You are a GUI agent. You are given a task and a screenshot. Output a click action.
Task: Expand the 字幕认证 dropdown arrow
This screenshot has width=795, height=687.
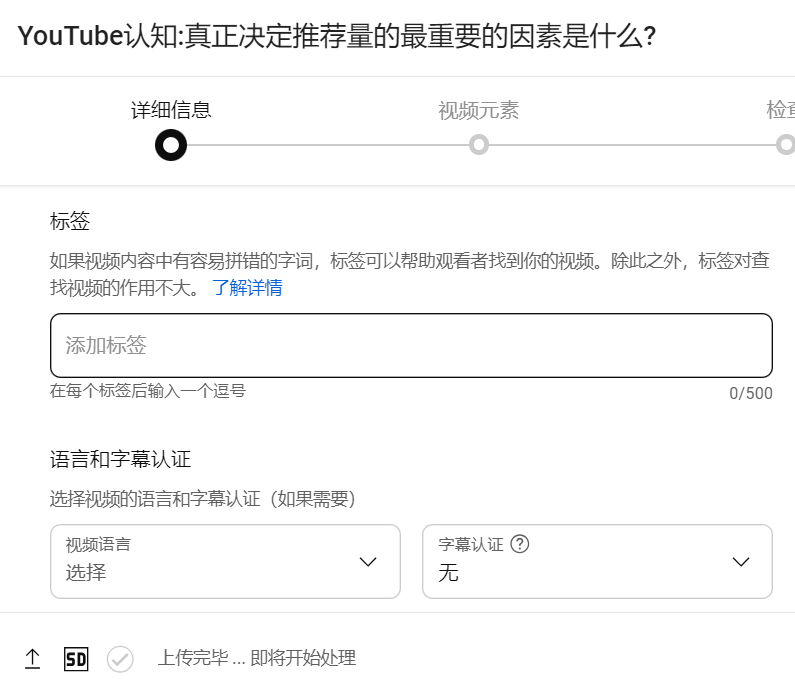(x=741, y=562)
